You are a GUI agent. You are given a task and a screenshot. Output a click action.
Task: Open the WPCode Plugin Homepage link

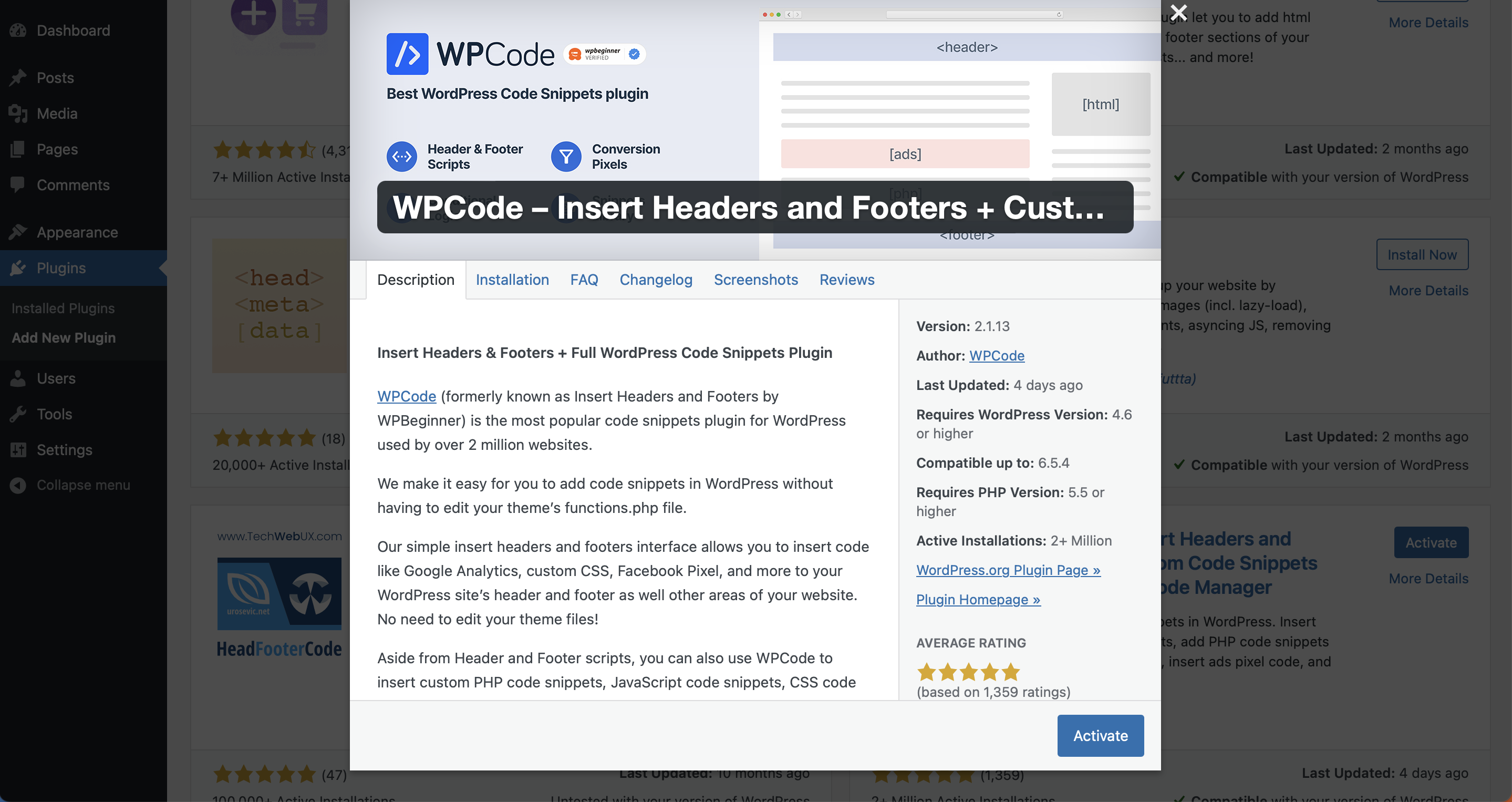(978, 598)
